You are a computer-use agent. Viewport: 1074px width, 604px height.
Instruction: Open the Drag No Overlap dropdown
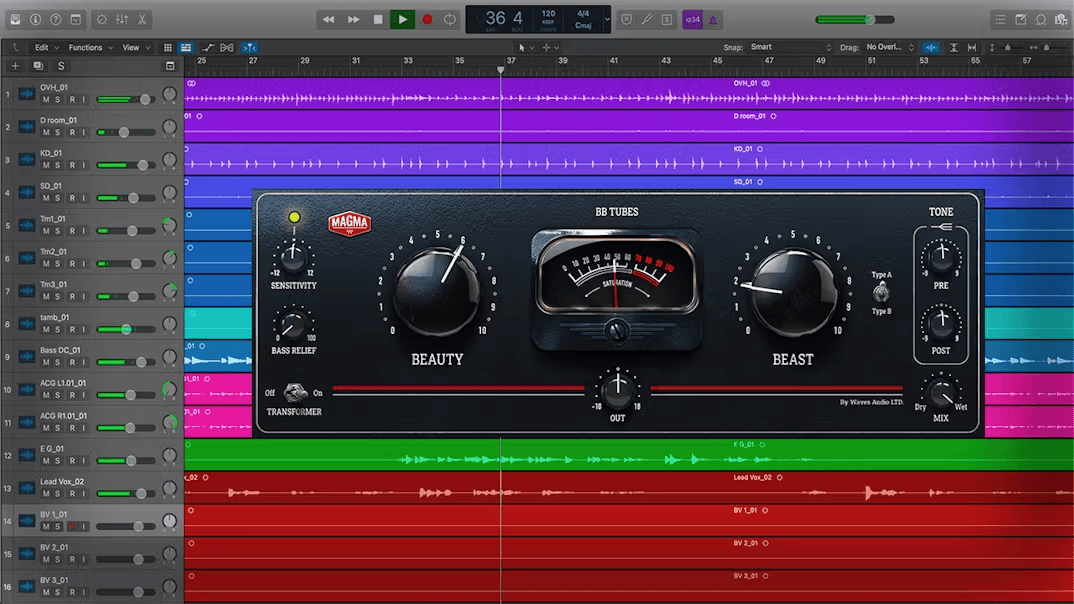pos(890,47)
